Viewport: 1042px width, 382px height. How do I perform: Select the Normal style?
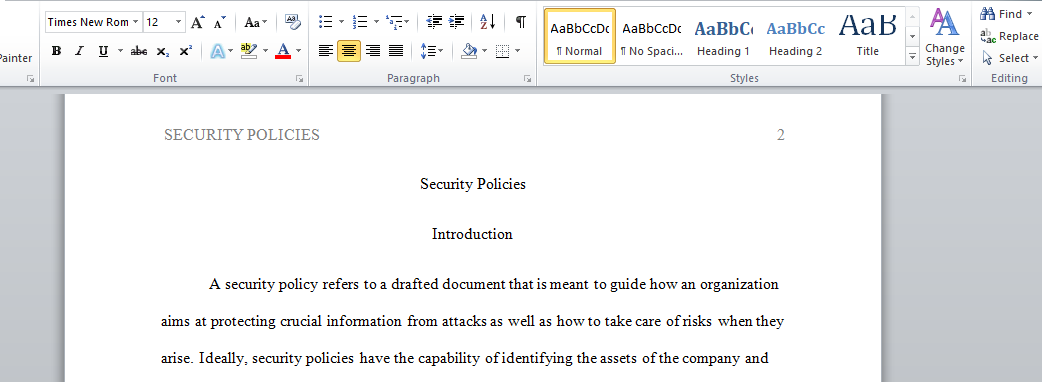[579, 37]
